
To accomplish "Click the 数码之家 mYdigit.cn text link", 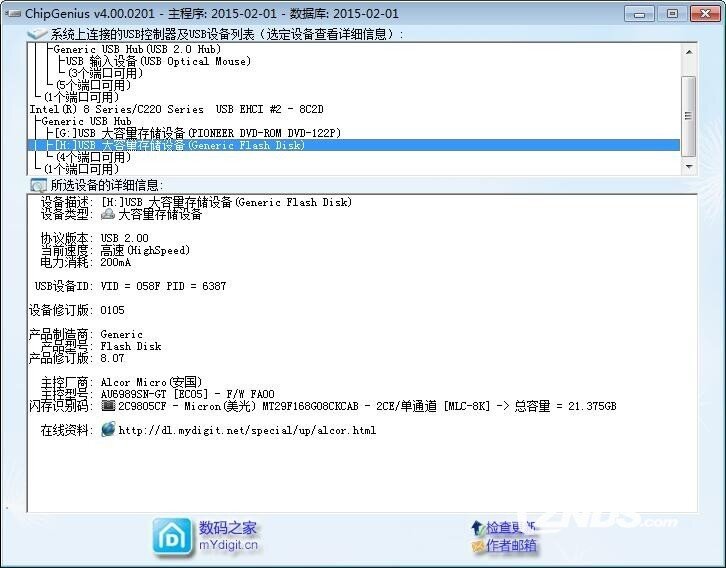I will (x=228, y=536).
